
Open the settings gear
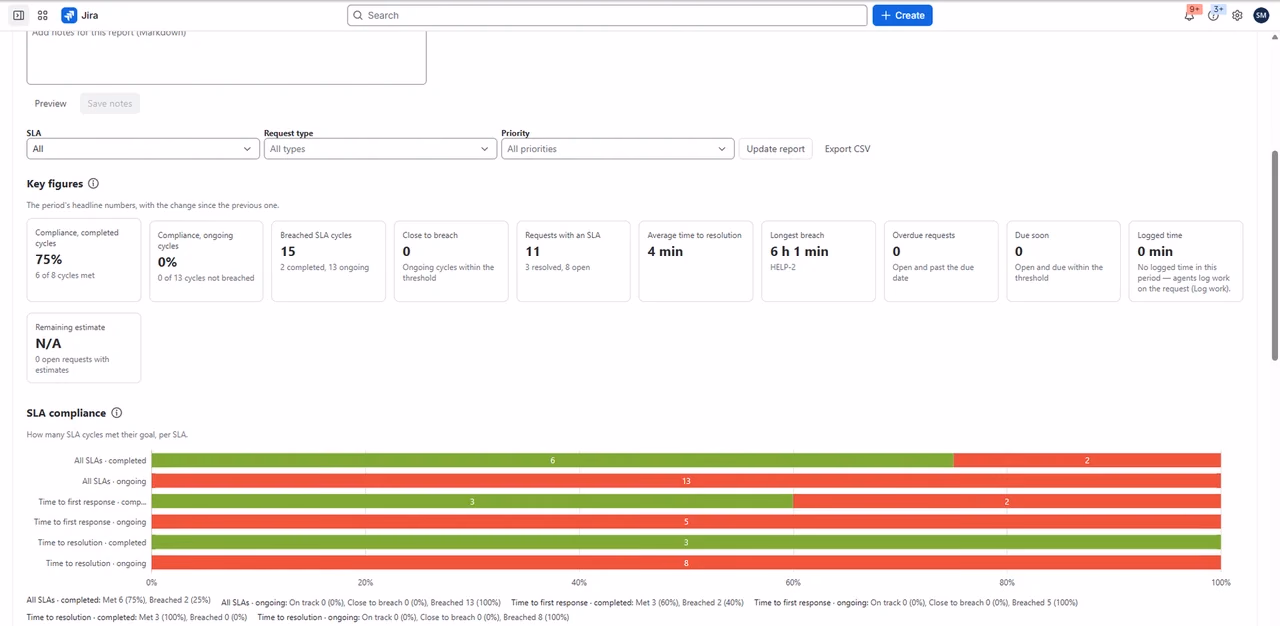click(x=1237, y=15)
